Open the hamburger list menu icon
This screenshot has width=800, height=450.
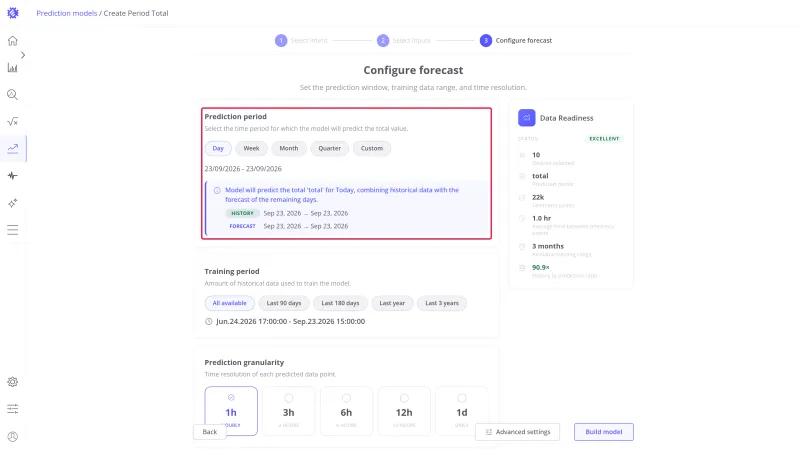[x=13, y=230]
